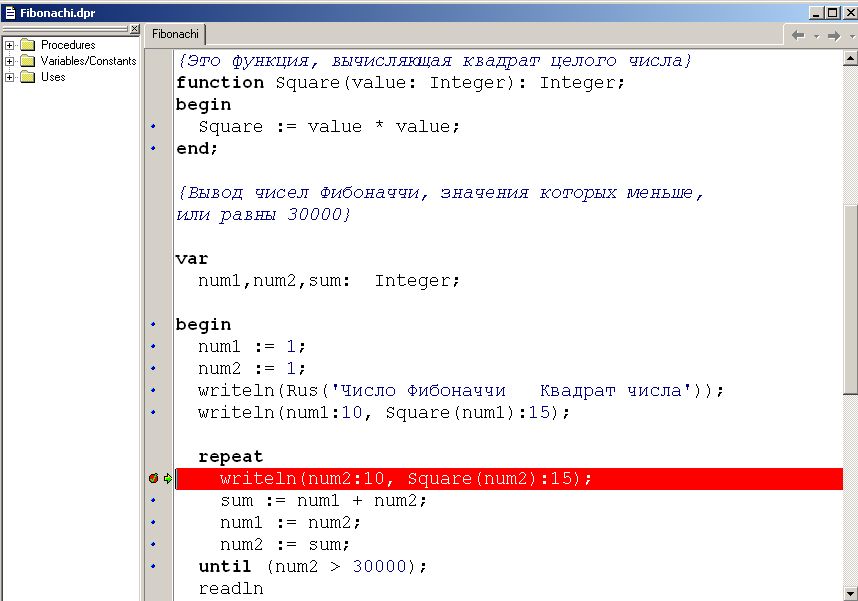858x601 pixels.
Task: Minimize the Fibonachi.dpr window
Action: pyautogui.click(x=816, y=13)
